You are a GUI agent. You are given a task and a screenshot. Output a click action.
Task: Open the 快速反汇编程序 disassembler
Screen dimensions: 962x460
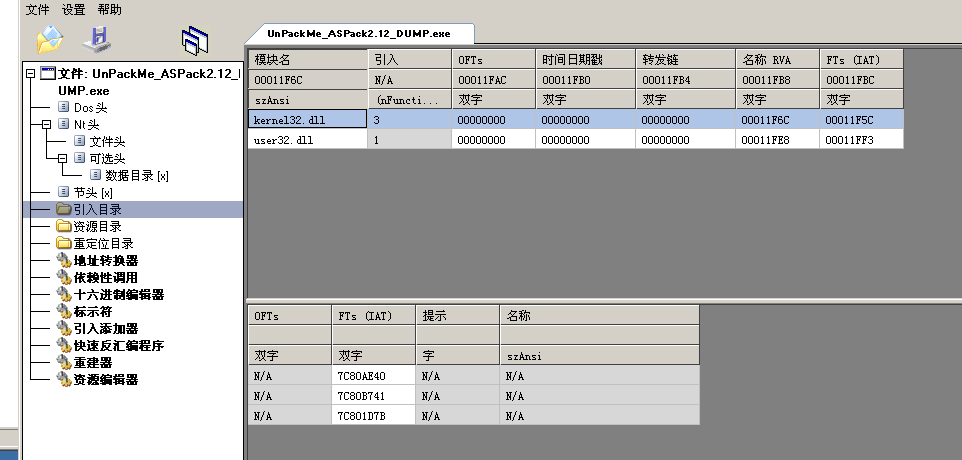tap(118, 345)
